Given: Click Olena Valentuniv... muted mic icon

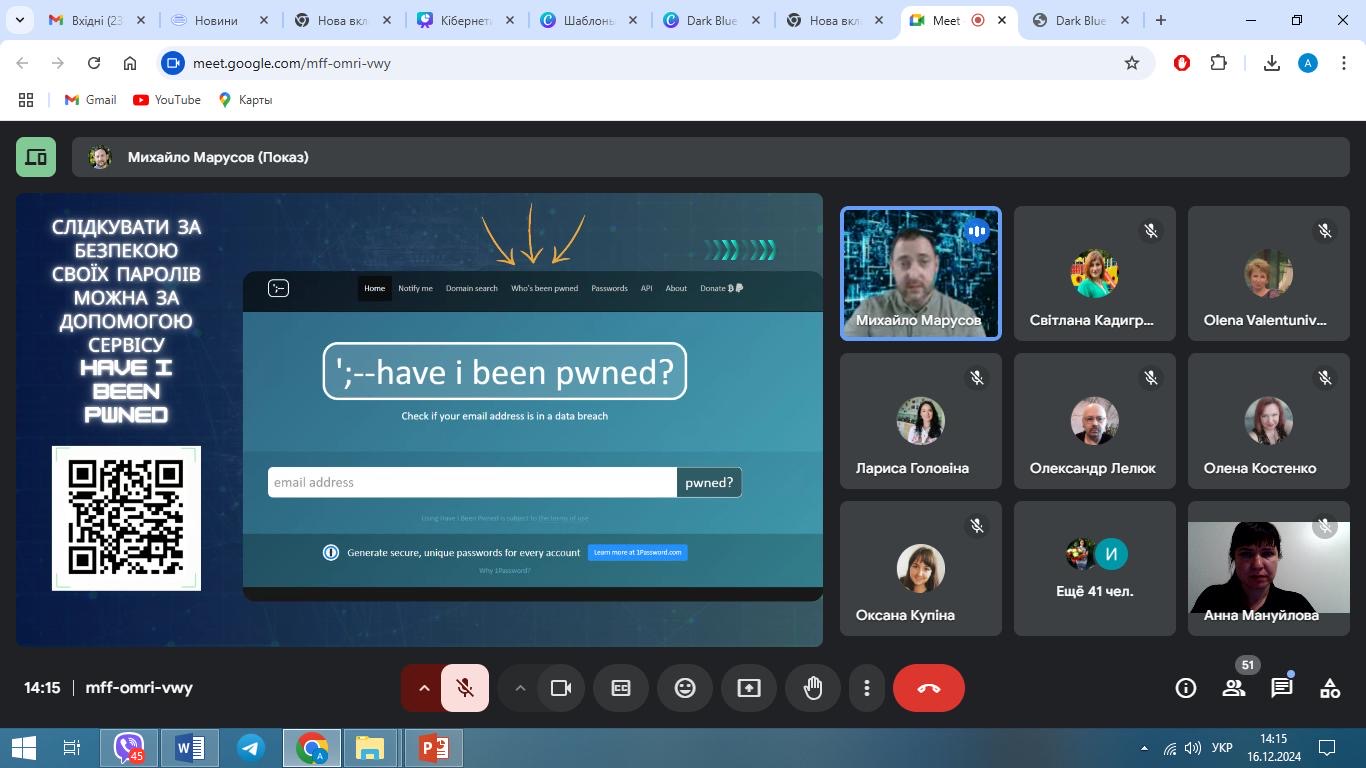Looking at the screenshot, I should click(1325, 231).
